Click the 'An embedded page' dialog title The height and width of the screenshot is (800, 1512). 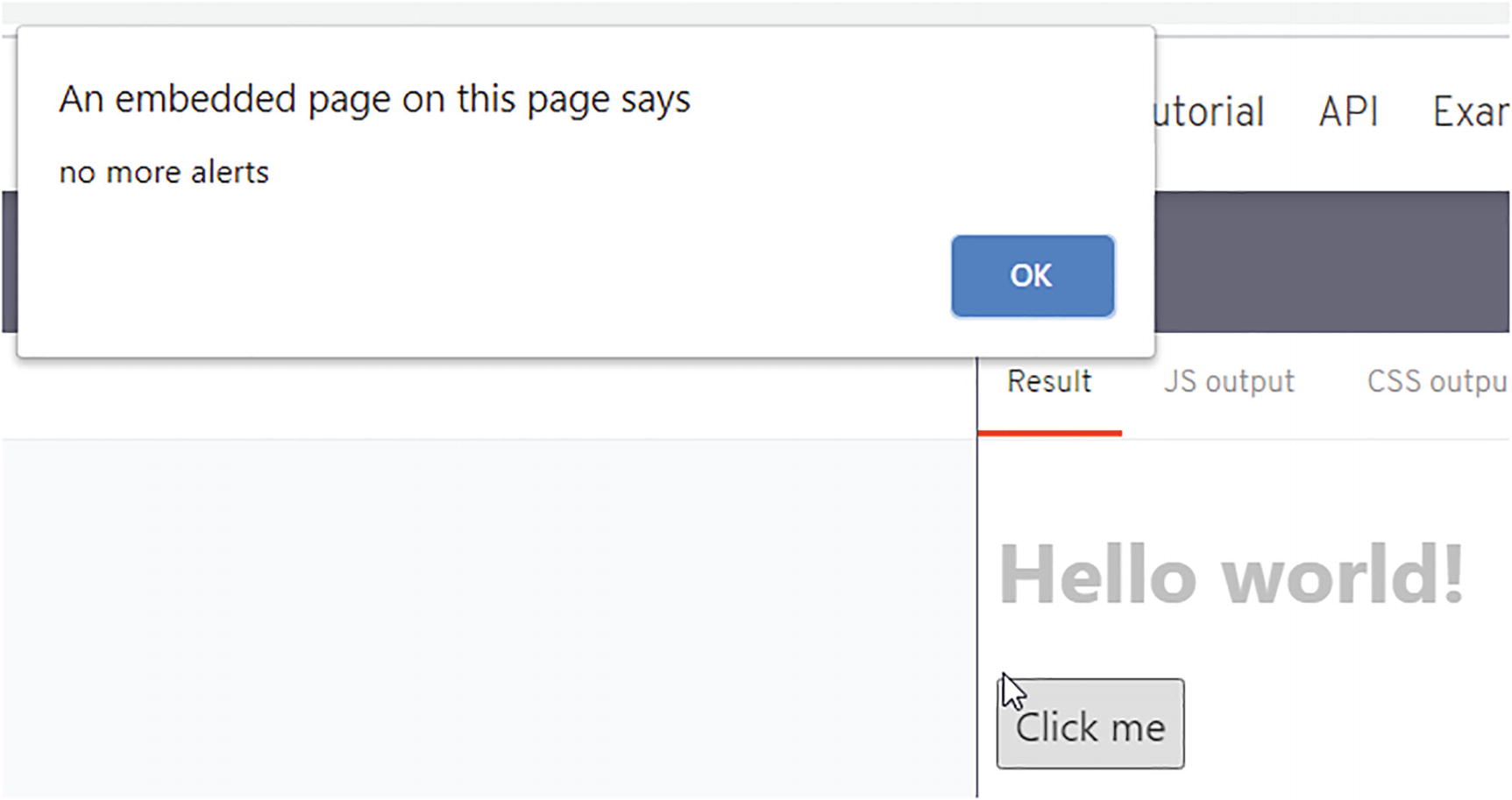coord(374,99)
